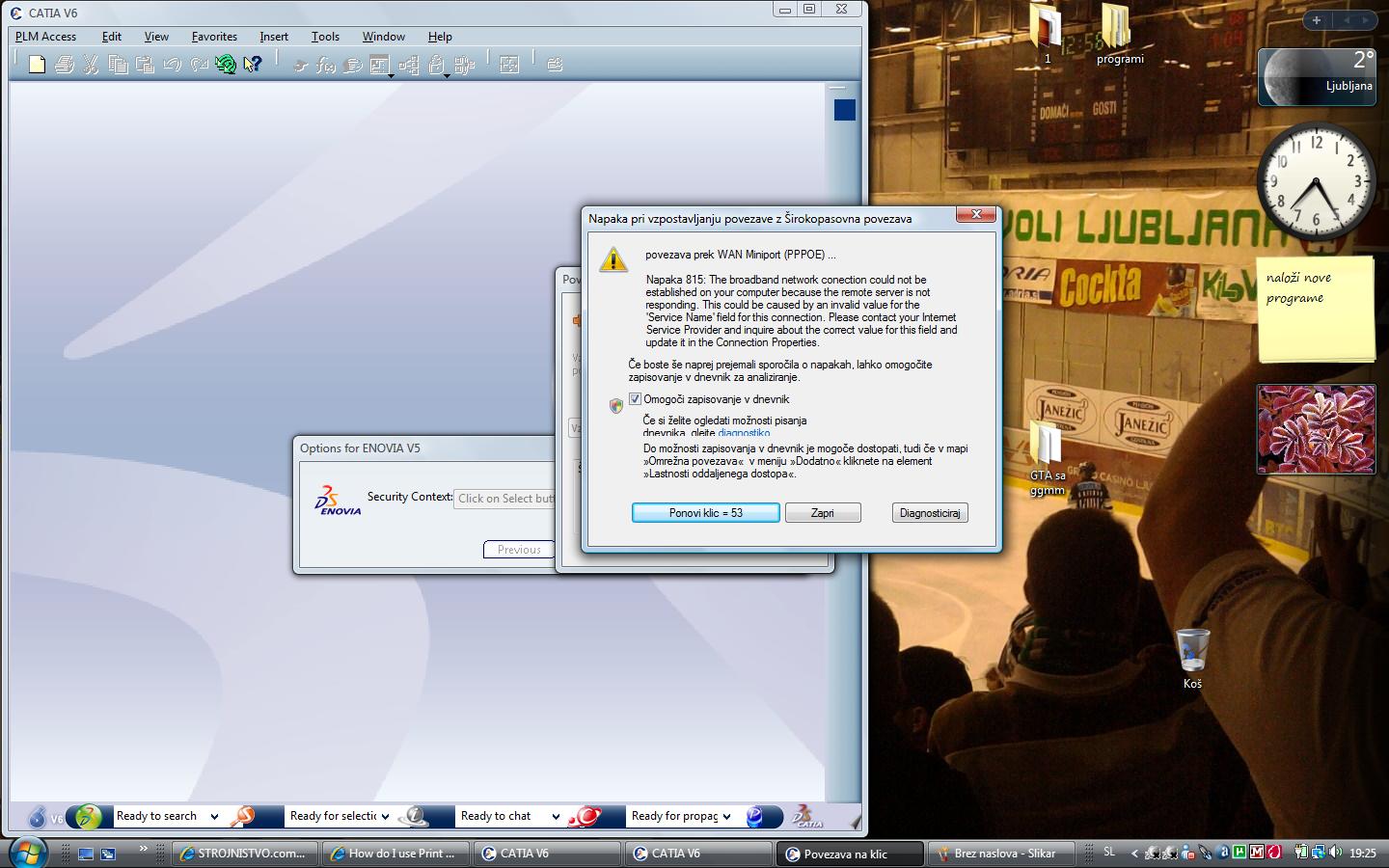Click the analog clock gadget
The width and height of the screenshot is (1389, 868).
(1316, 183)
